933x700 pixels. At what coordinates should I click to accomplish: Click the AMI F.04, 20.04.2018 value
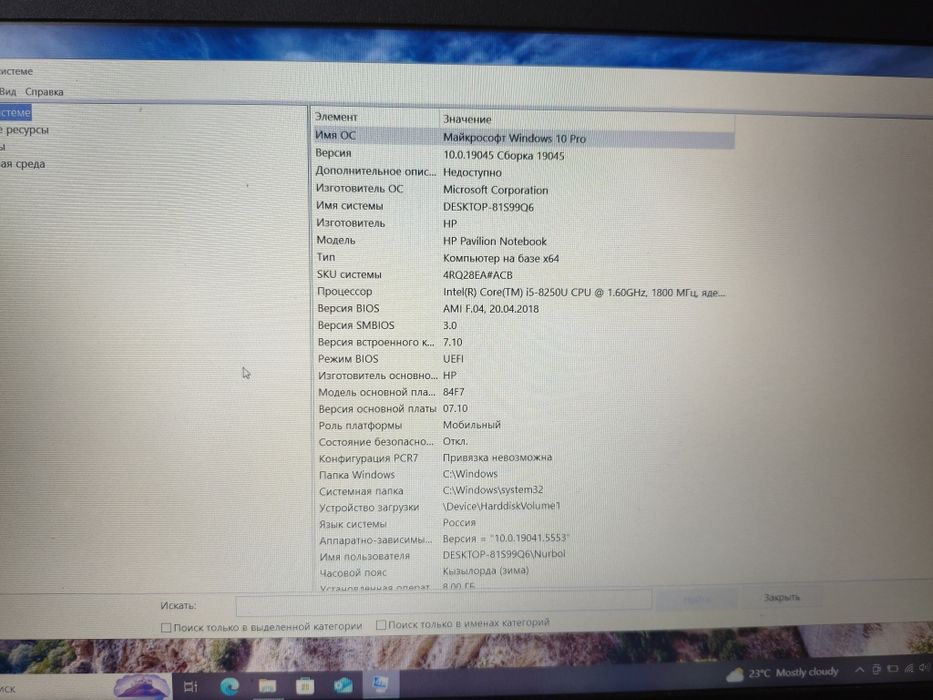click(490, 309)
